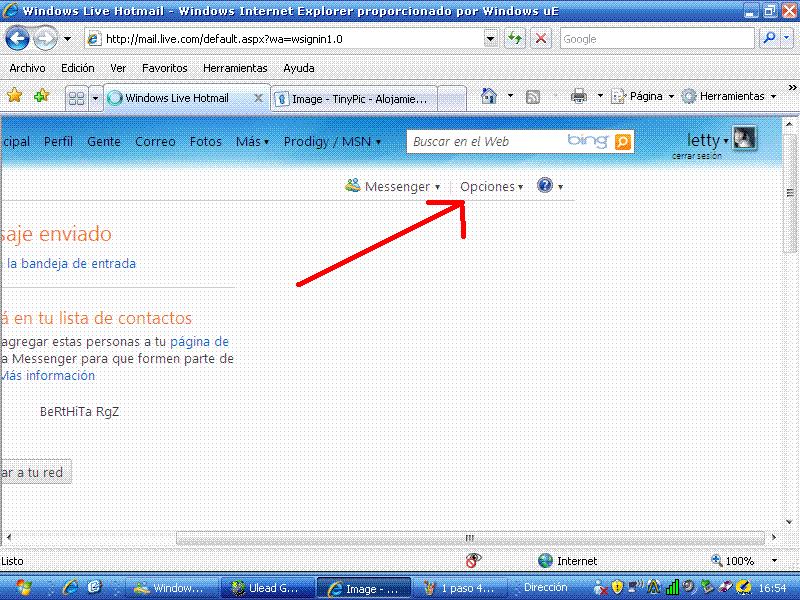The height and width of the screenshot is (600, 800).
Task: Open the Ulead G... taskbar button
Action: point(267,588)
